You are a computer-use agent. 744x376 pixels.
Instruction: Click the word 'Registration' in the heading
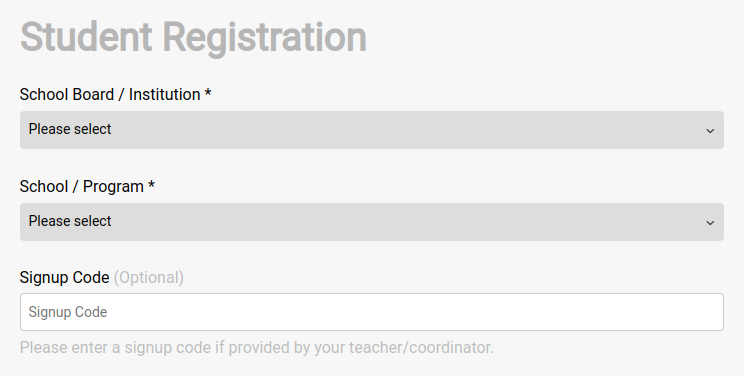coord(265,38)
